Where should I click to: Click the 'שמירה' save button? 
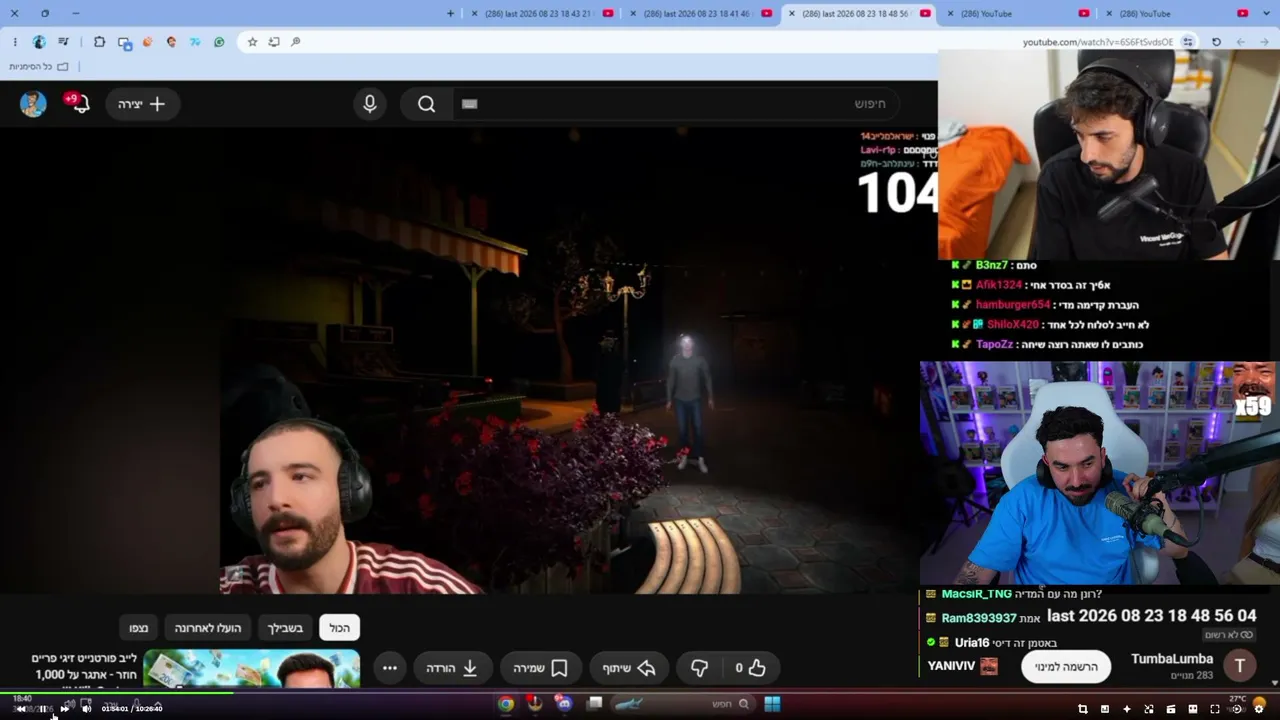540,668
